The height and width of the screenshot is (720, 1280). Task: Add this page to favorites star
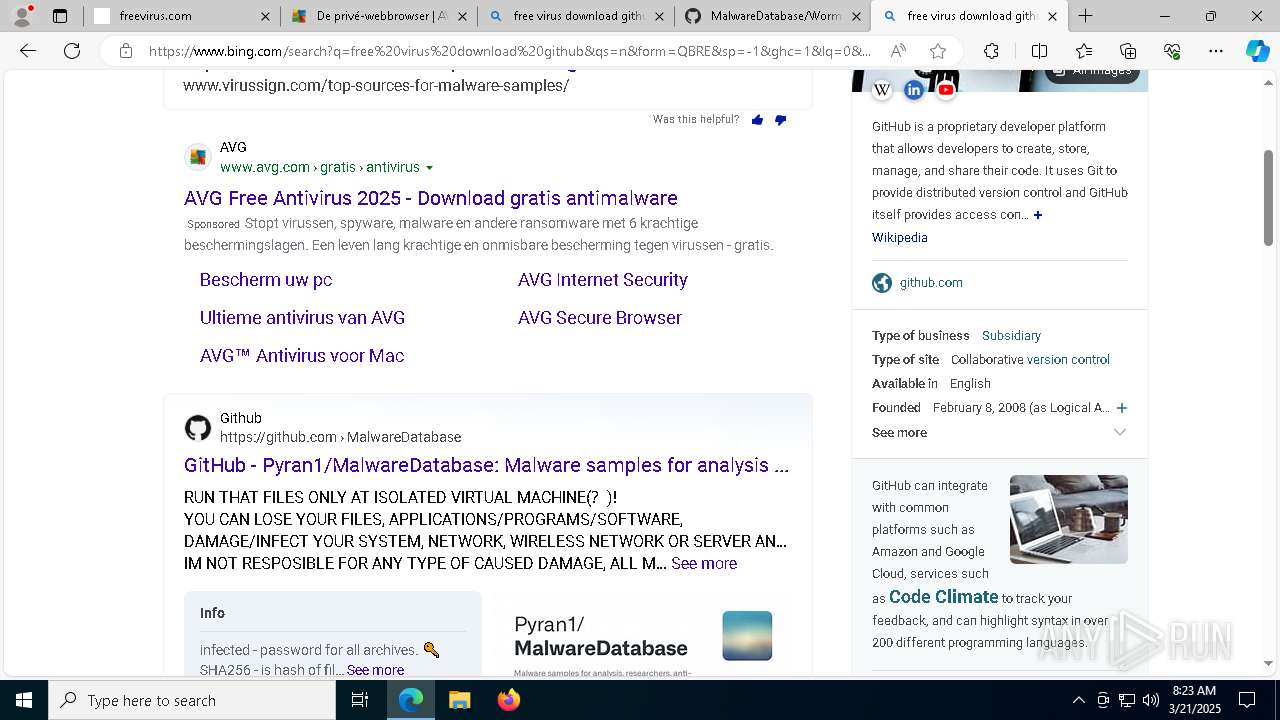[937, 51]
